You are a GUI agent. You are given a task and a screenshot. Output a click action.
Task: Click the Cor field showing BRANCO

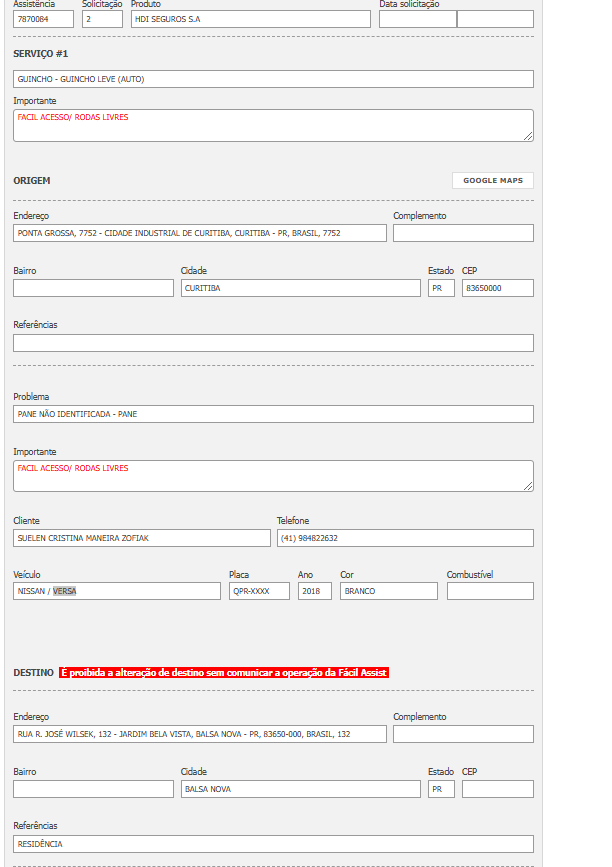tap(388, 591)
